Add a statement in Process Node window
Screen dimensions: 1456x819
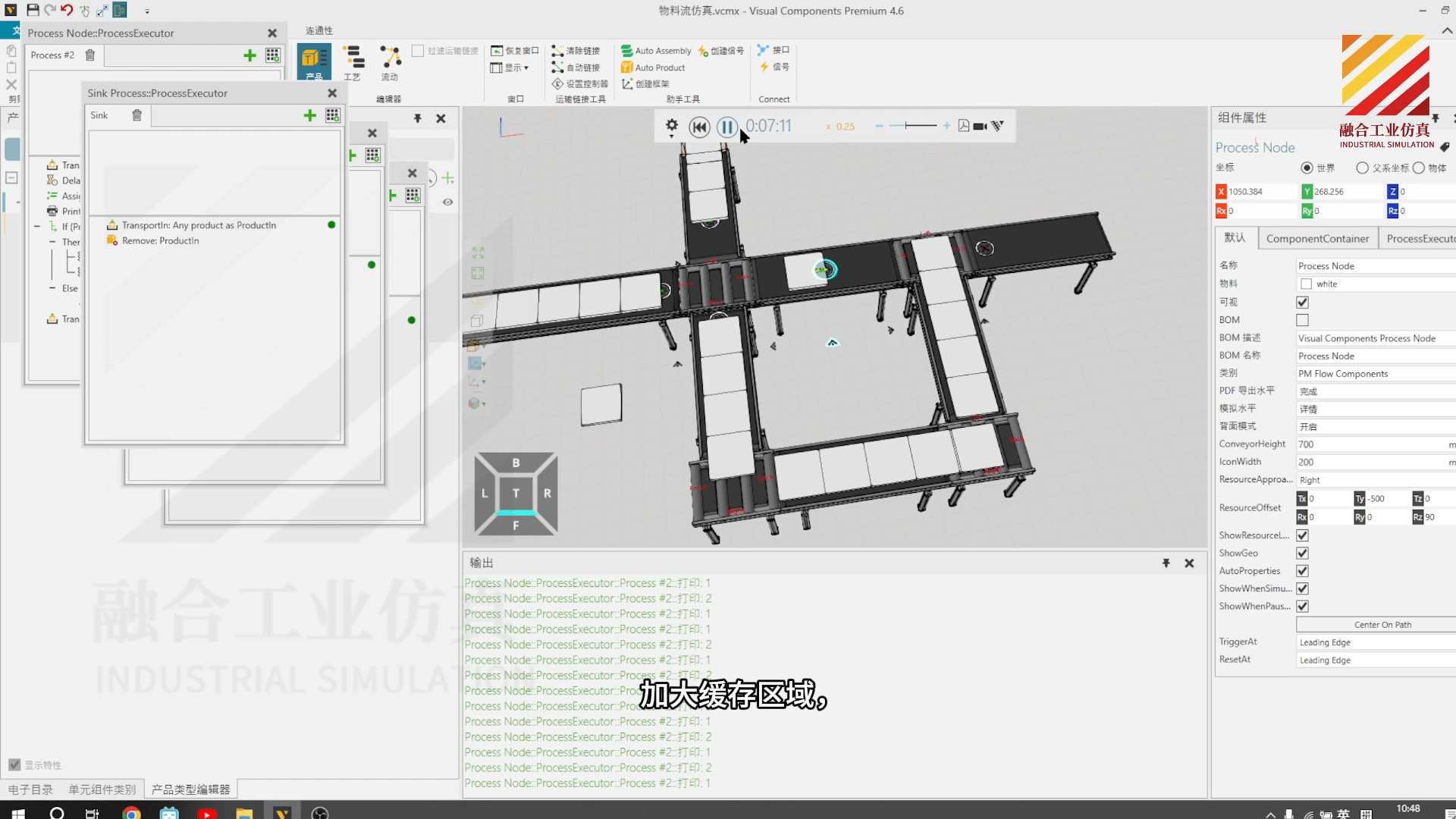pyautogui.click(x=249, y=55)
